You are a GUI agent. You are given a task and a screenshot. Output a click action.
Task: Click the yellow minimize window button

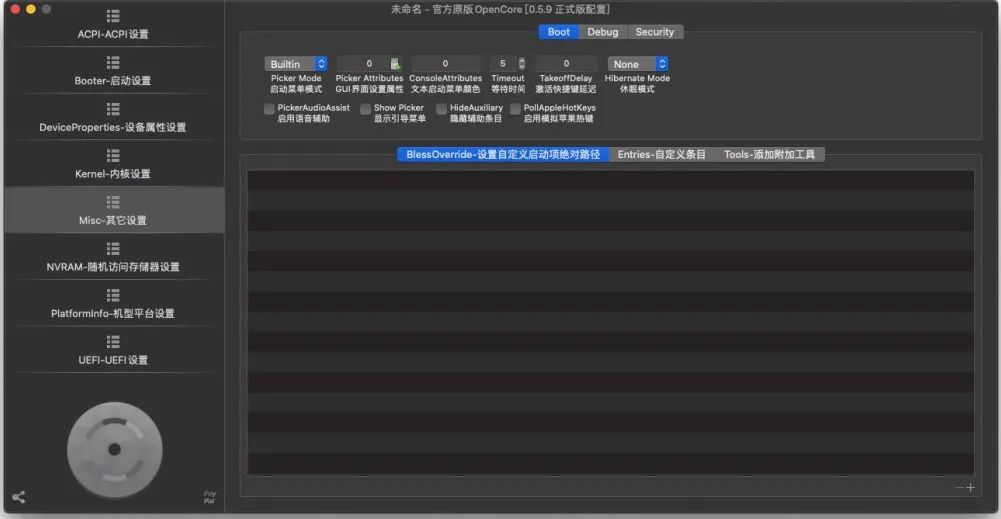click(31, 10)
